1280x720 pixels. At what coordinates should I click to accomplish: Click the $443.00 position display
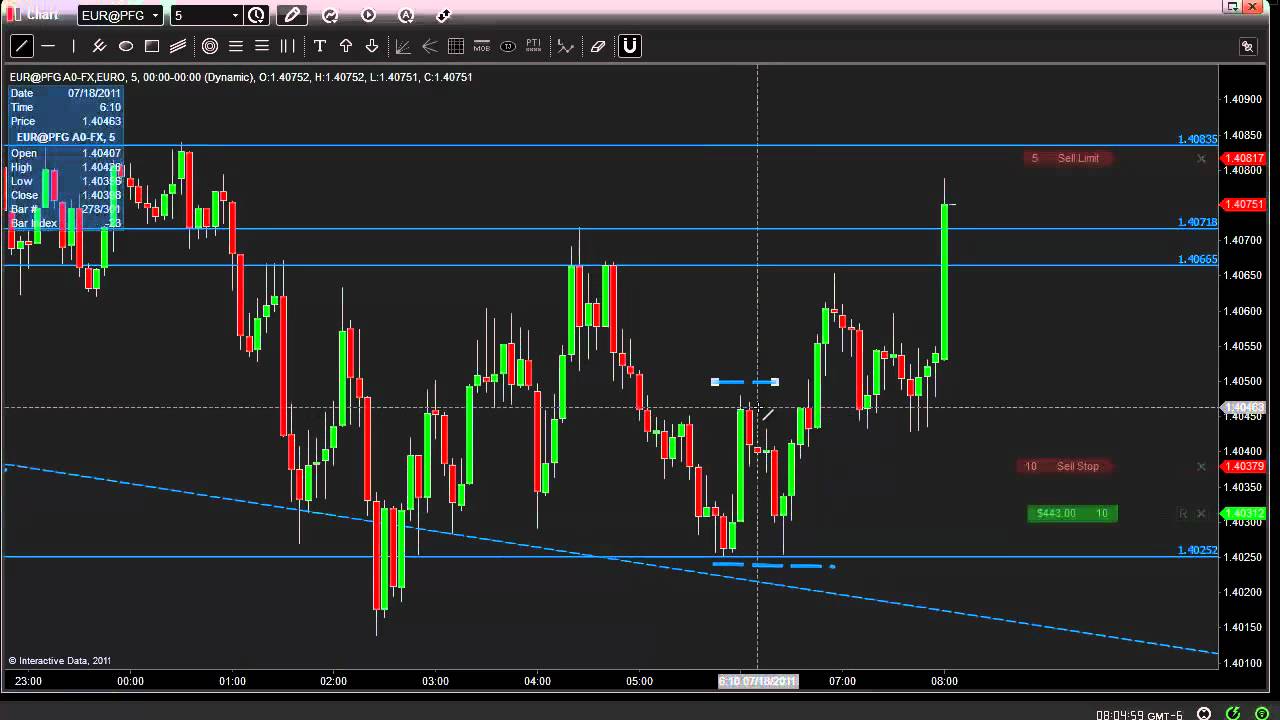[x=1056, y=513]
